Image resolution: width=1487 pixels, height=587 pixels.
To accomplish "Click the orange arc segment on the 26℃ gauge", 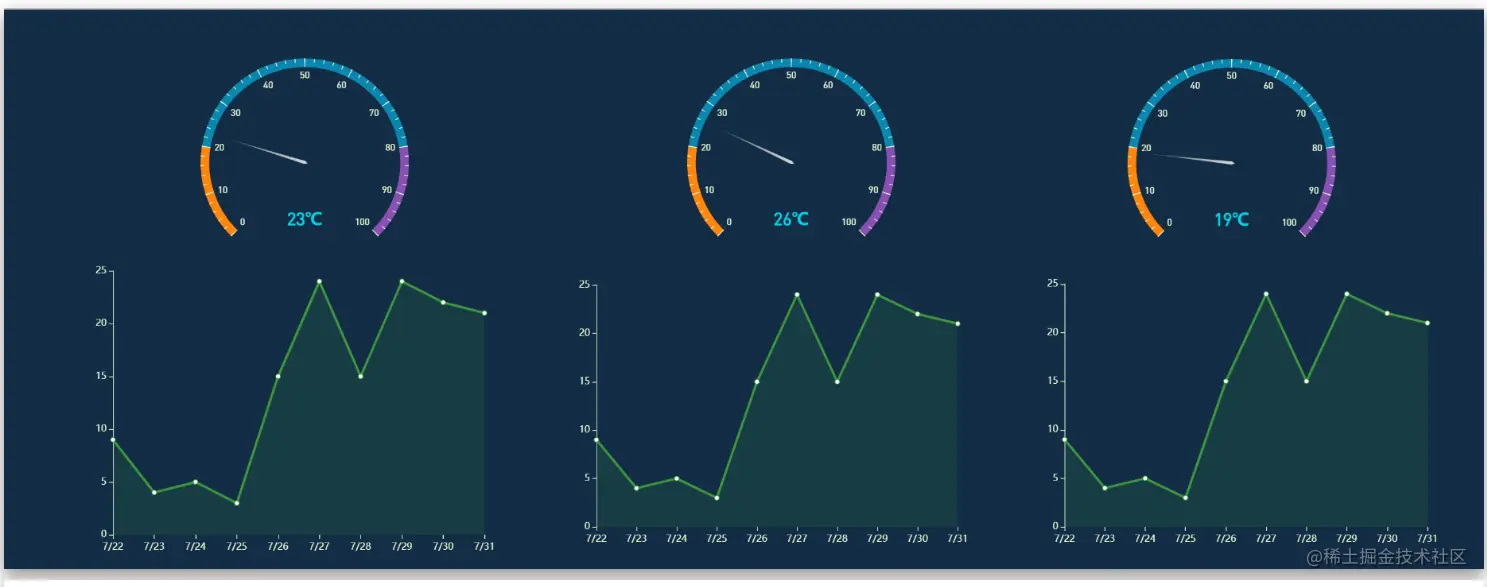I will (695, 192).
